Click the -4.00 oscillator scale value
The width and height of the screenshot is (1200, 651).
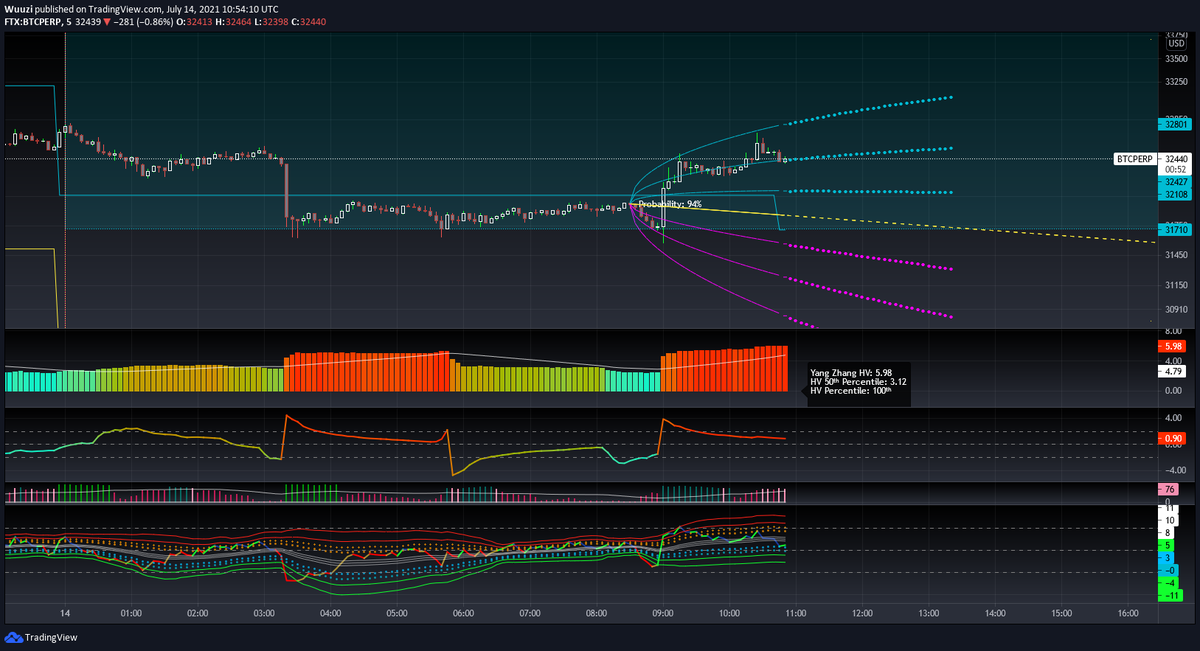tap(1173, 470)
